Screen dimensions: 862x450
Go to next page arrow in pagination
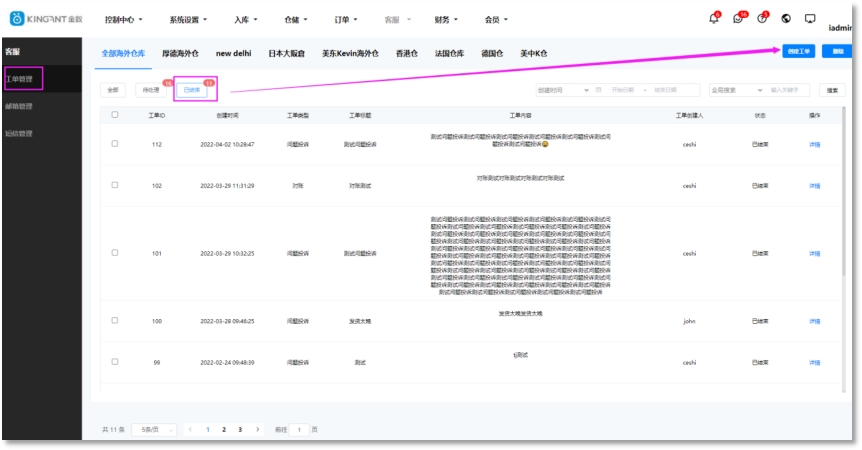click(x=258, y=429)
